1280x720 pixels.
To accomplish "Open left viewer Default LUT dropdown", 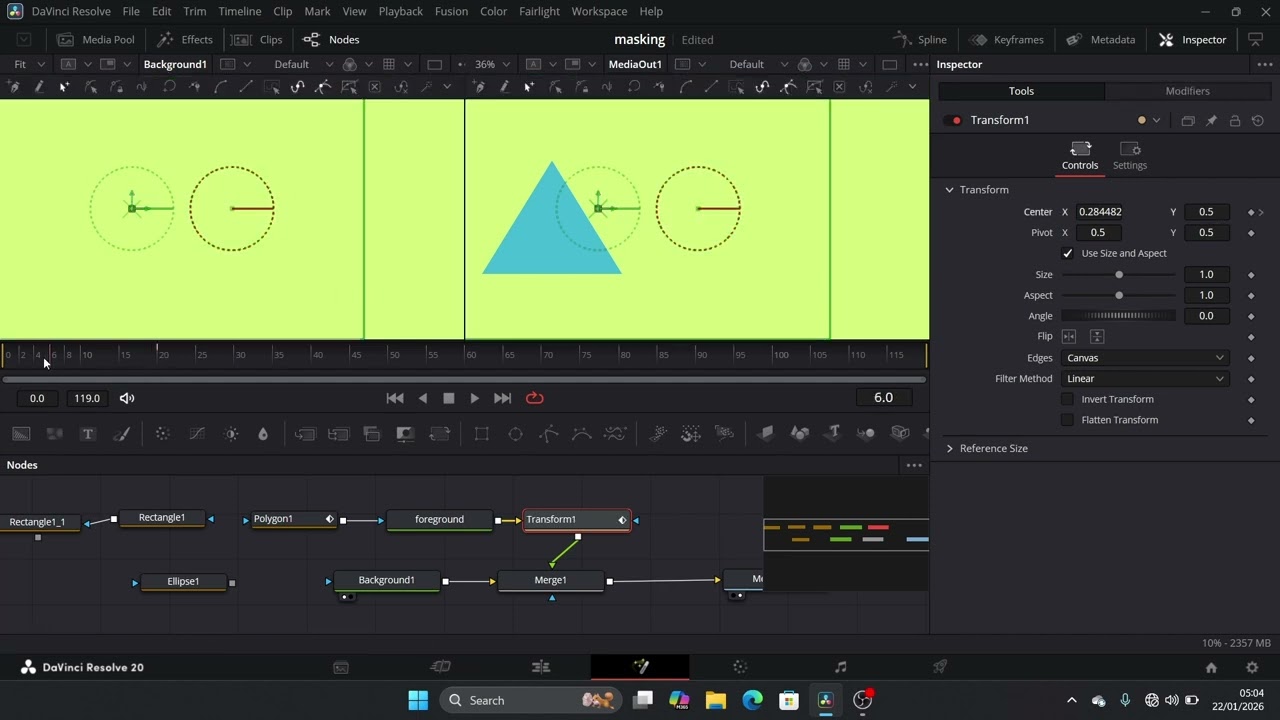I will pos(304,64).
